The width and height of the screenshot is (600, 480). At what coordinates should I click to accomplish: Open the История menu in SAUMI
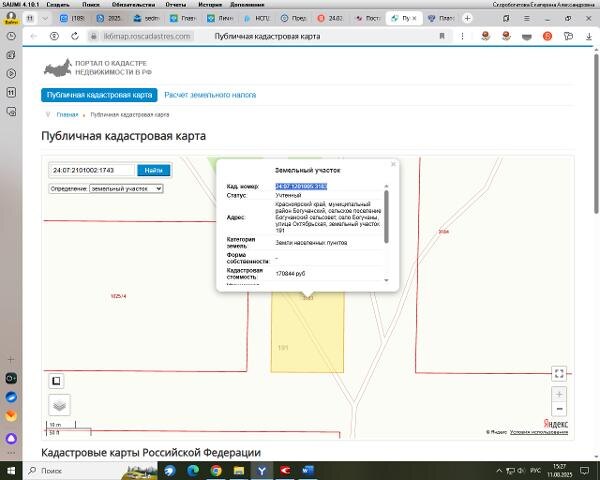point(210,5)
